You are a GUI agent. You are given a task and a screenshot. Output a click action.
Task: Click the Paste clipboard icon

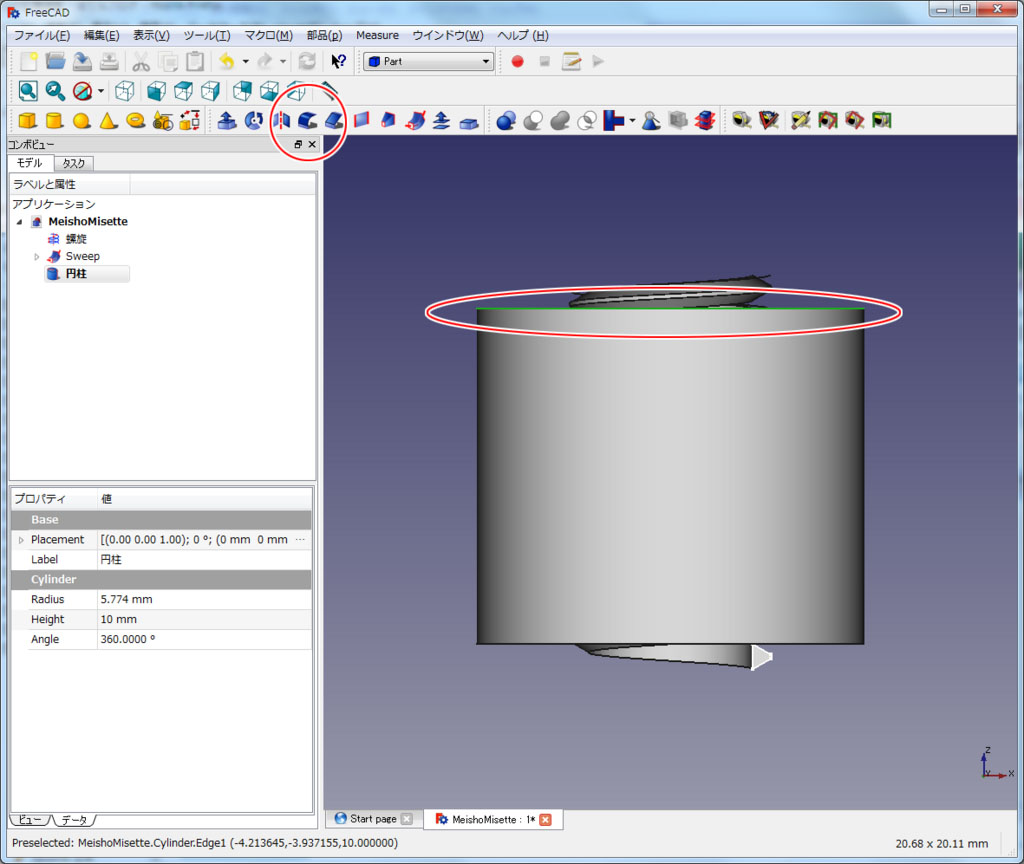pyautogui.click(x=195, y=61)
